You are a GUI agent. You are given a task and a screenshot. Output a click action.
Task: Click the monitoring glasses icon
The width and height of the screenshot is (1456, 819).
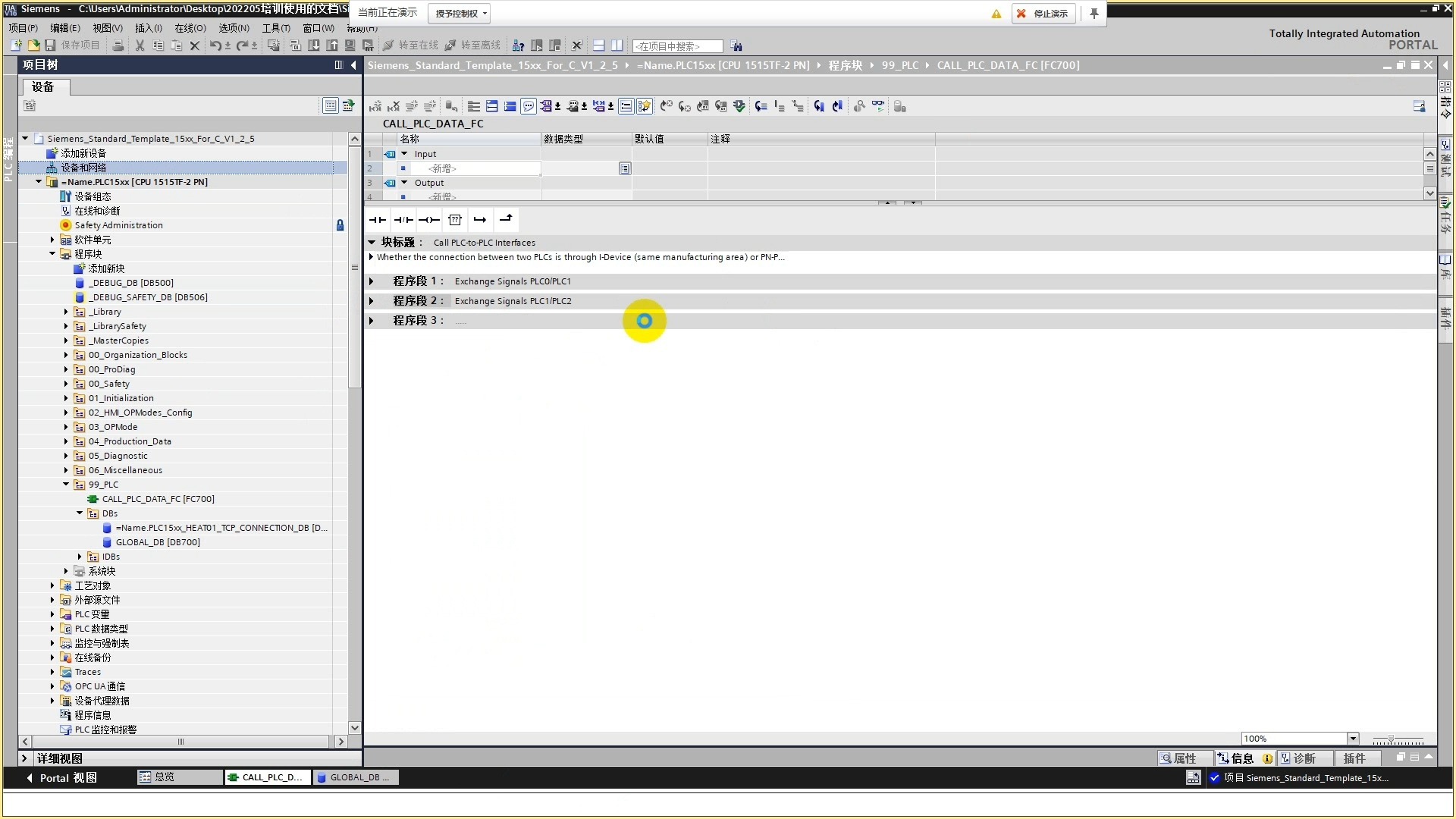pos(877,106)
